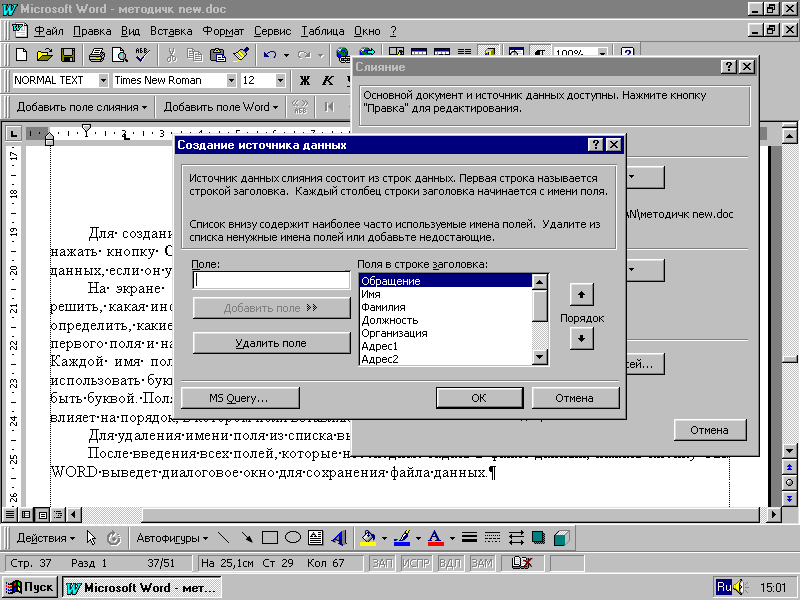The image size is (800, 600).
Task: Open the Font Color dropdown arrow
Action: pos(452,538)
